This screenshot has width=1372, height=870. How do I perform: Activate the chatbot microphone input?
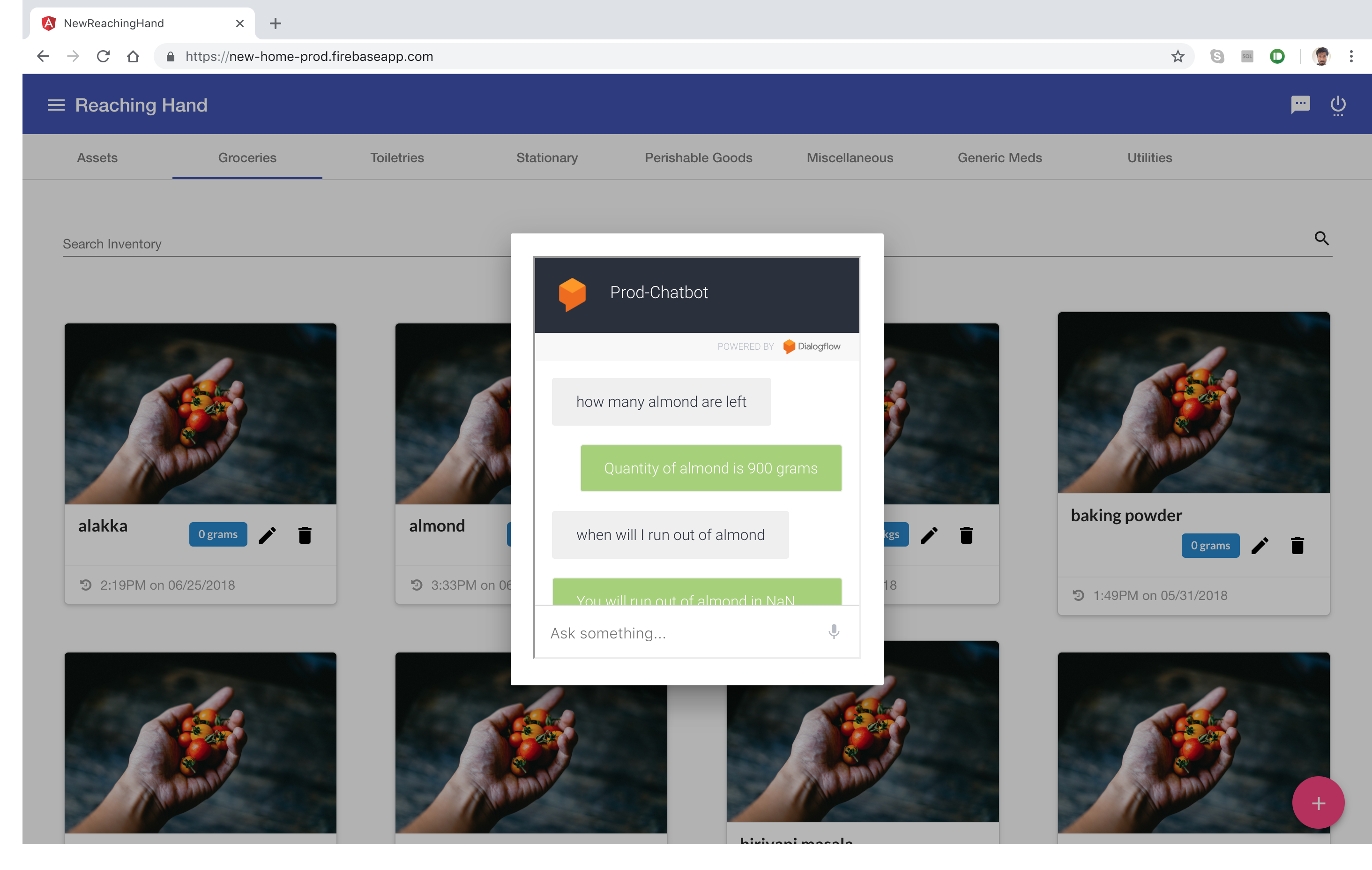833,632
